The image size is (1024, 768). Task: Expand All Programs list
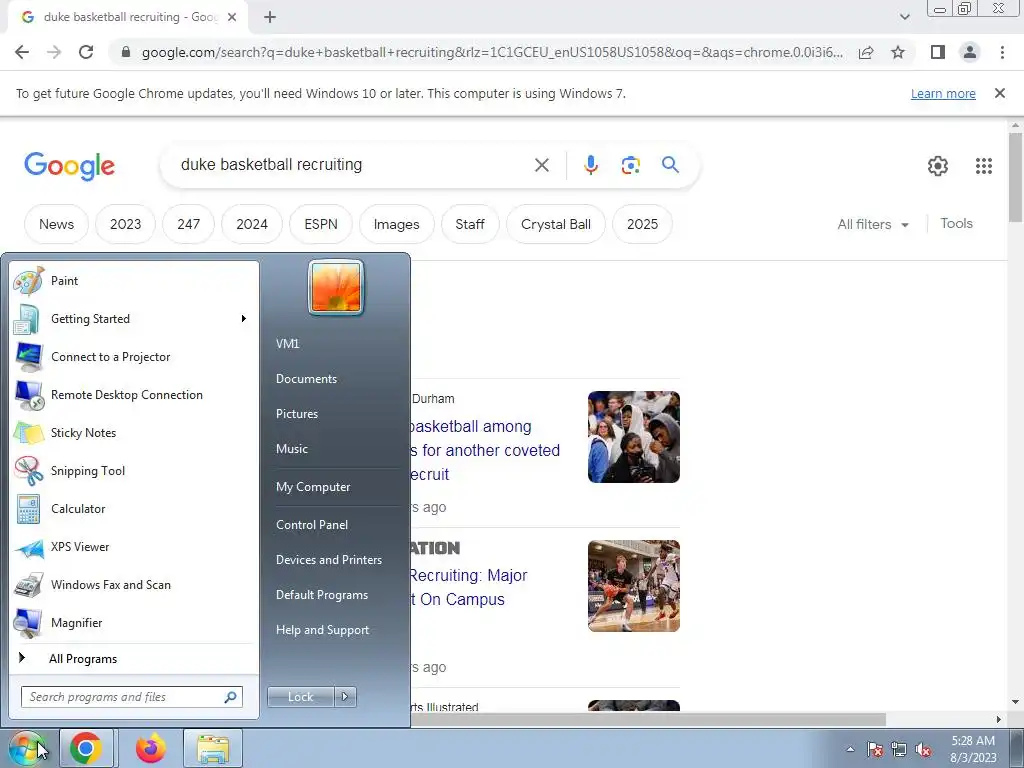coord(83,659)
